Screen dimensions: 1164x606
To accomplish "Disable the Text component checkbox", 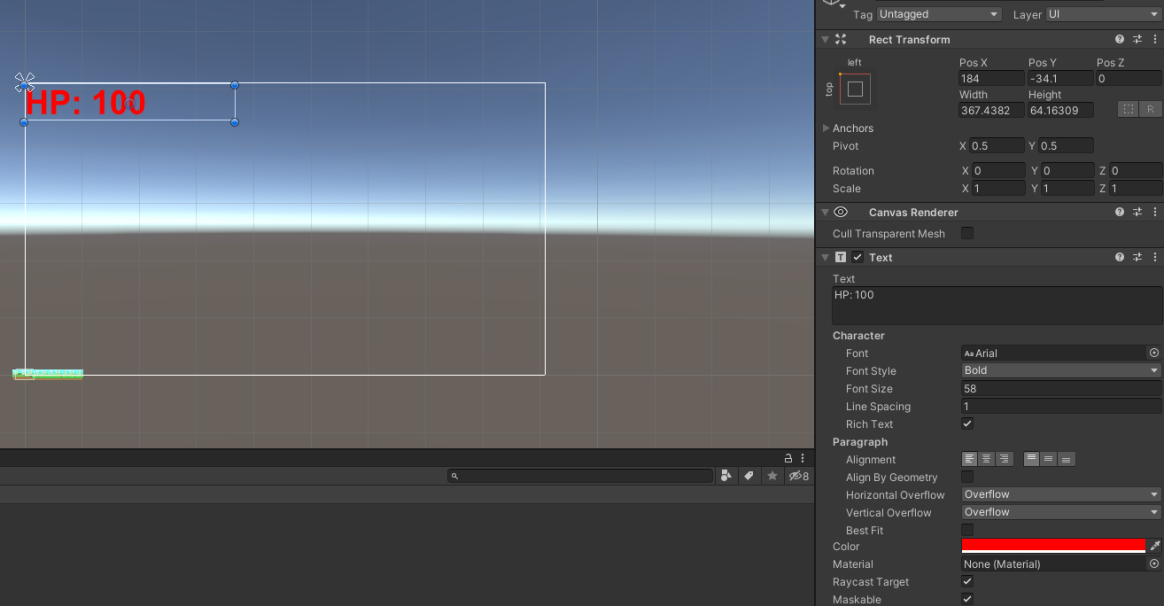I will point(857,257).
